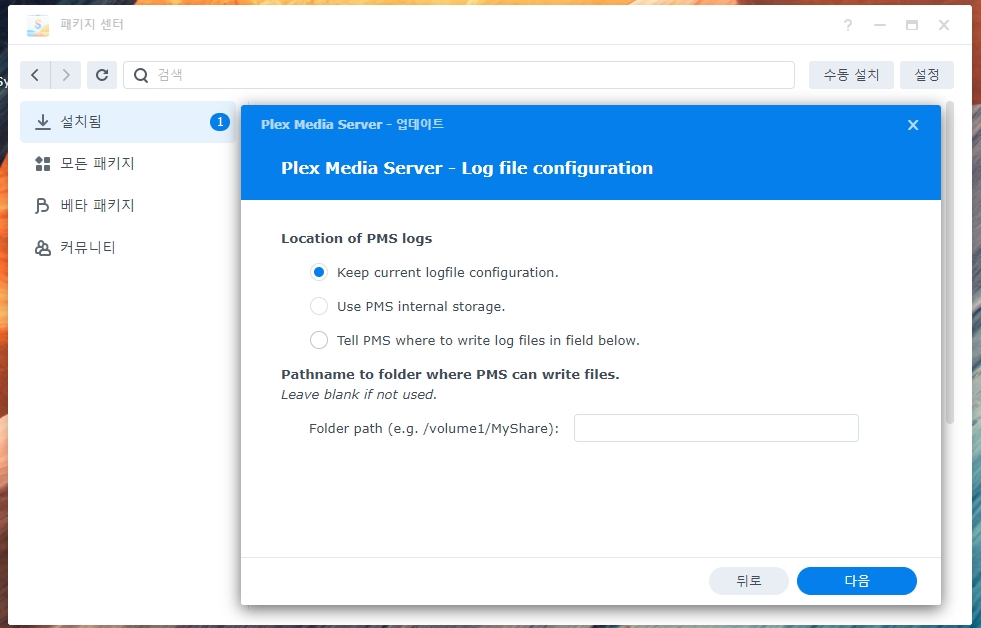Viewport: 981px width, 628px height.
Task: Click the 설치됨 download icon in sidebar
Action: (43, 122)
